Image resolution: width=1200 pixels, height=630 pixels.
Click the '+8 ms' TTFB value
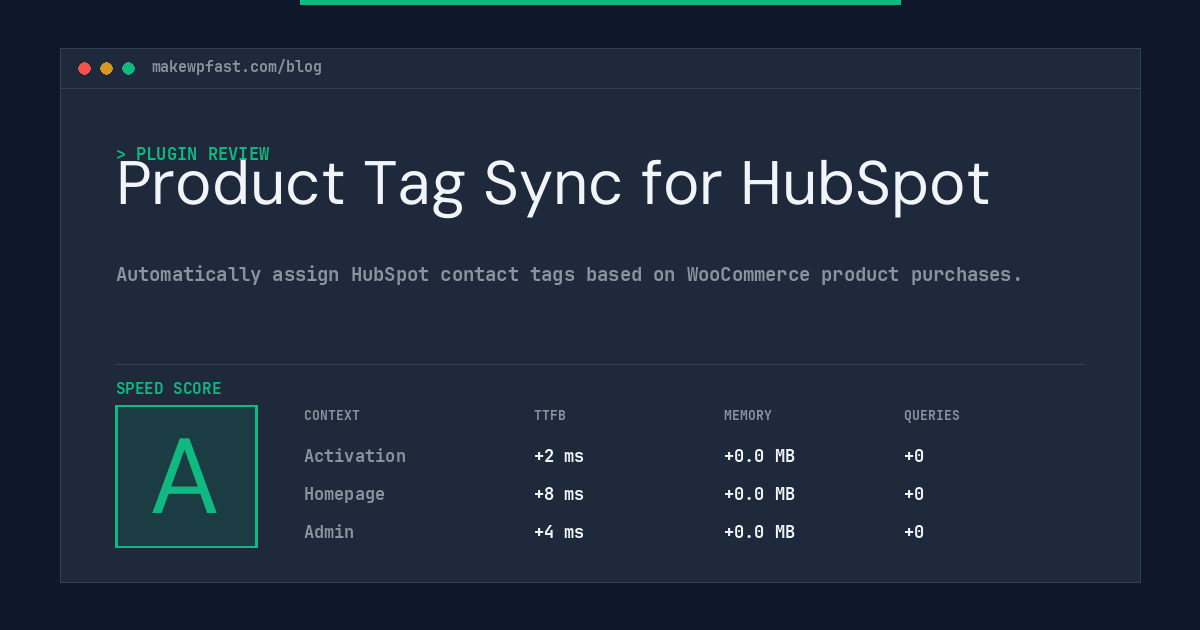coord(559,494)
